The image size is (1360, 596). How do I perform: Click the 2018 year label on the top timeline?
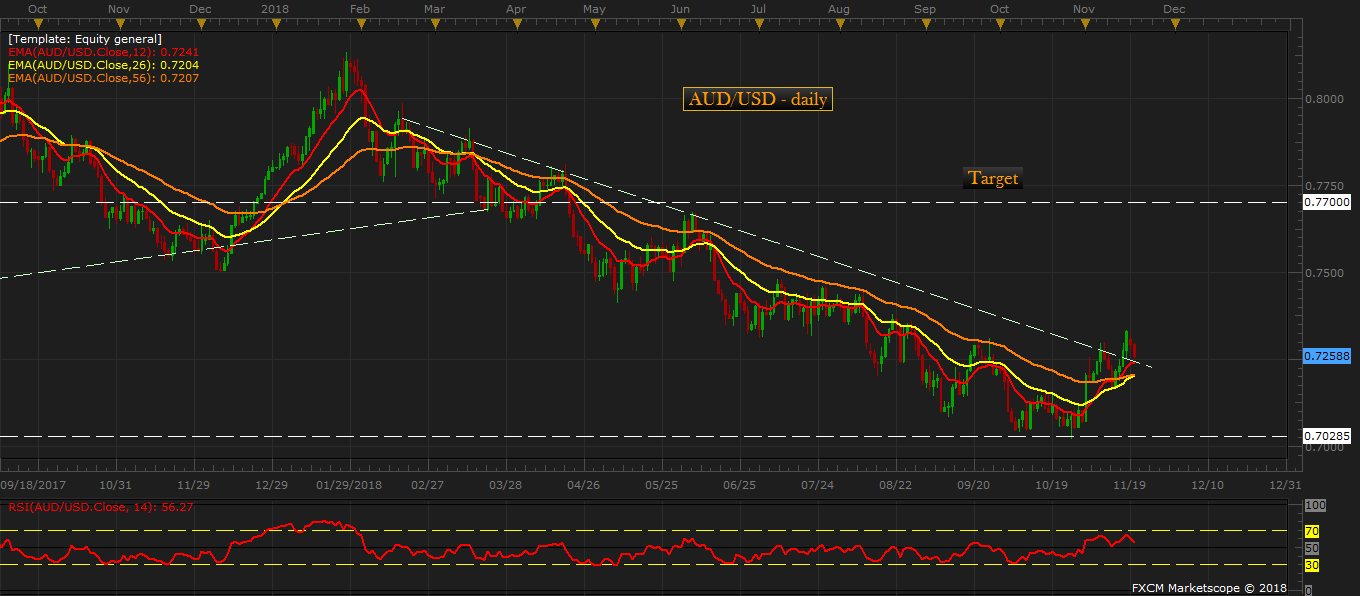coord(275,8)
